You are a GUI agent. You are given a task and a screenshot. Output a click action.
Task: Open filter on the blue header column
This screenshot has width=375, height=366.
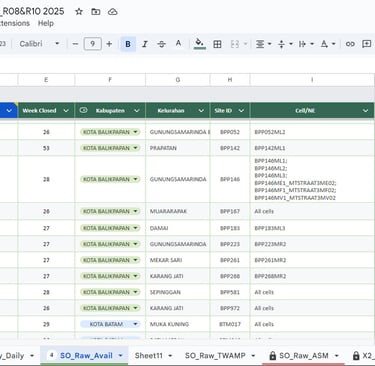tap(9, 111)
